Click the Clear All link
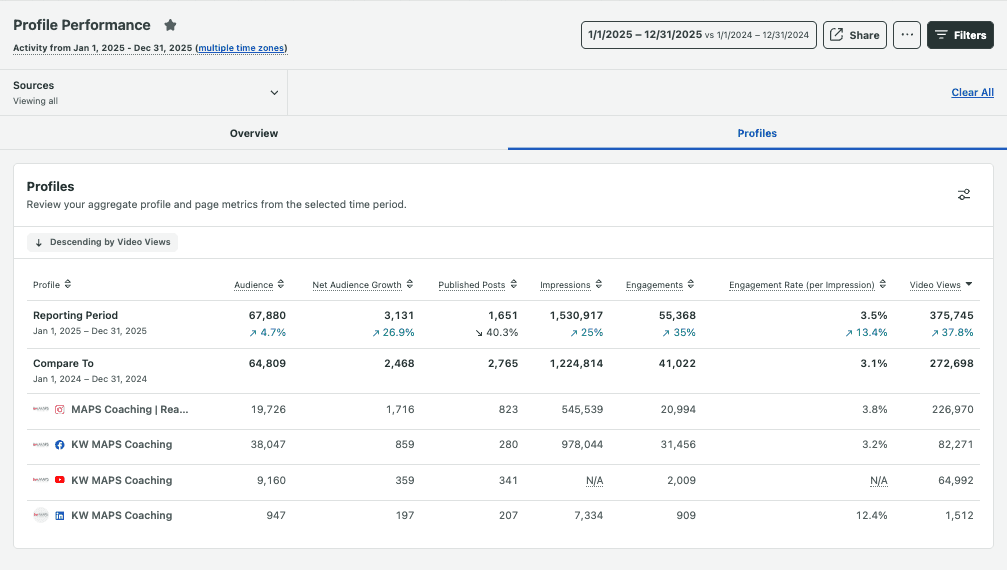The width and height of the screenshot is (1007, 570). click(972, 93)
